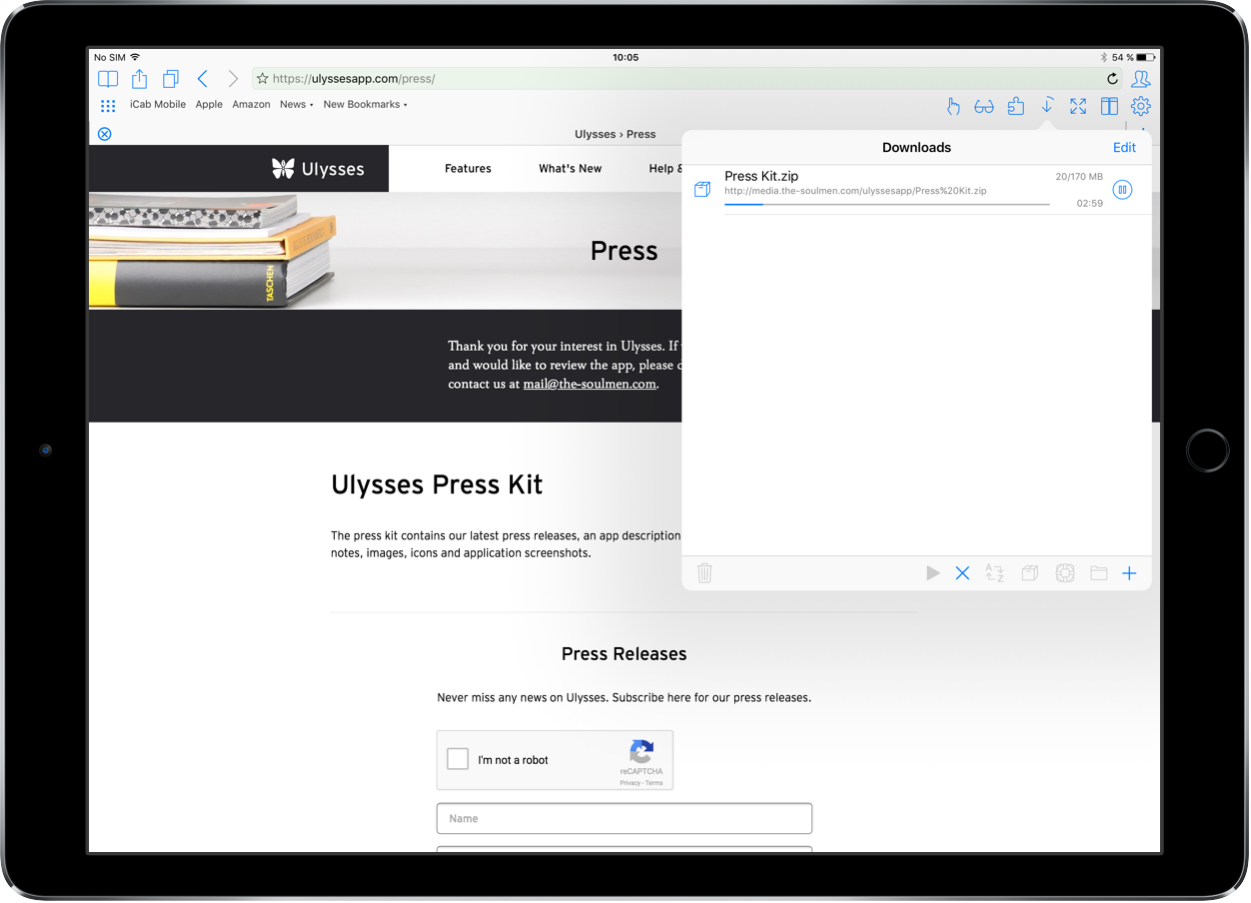Click the URL address bar
This screenshot has width=1251, height=903.
point(686,79)
